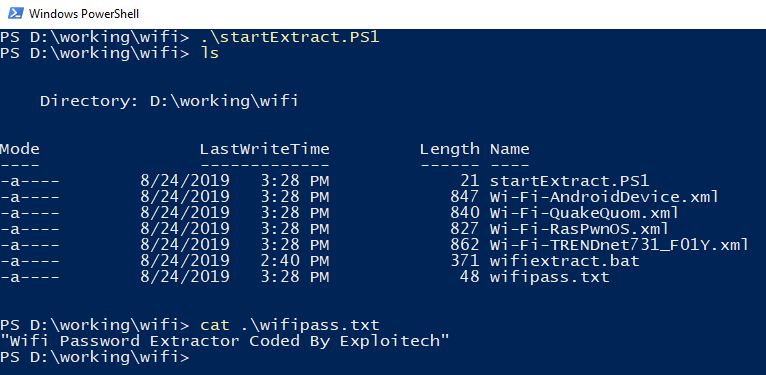Screen dimensions: 766x375
Task: Click the .\startExtract.PS1 command text
Action: point(289,37)
